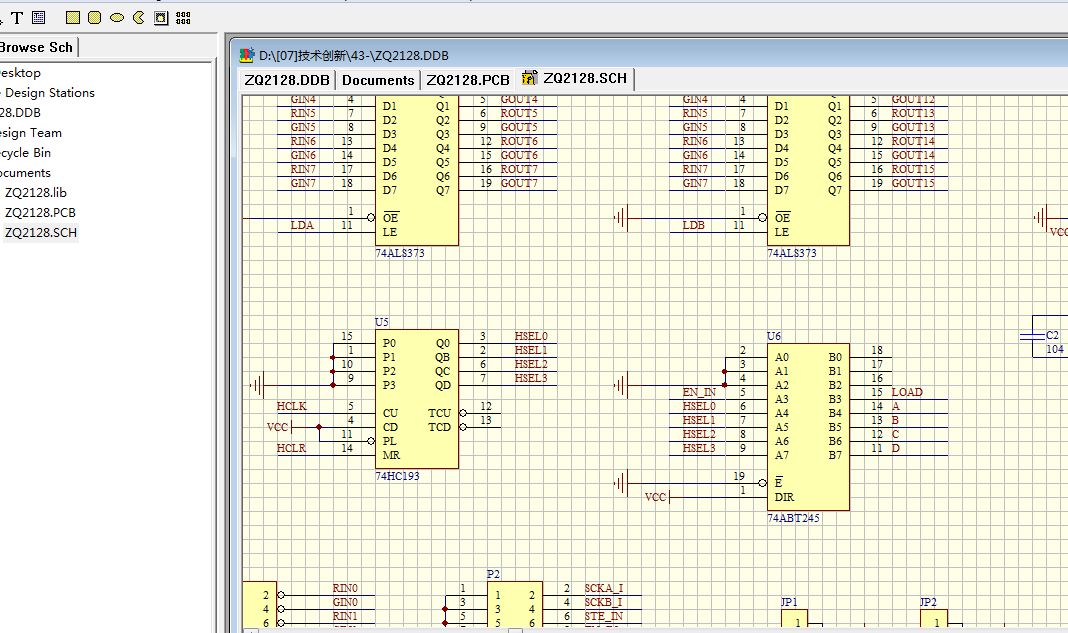
Task: Select the EN_IN net label at U6
Action: [x=700, y=392]
